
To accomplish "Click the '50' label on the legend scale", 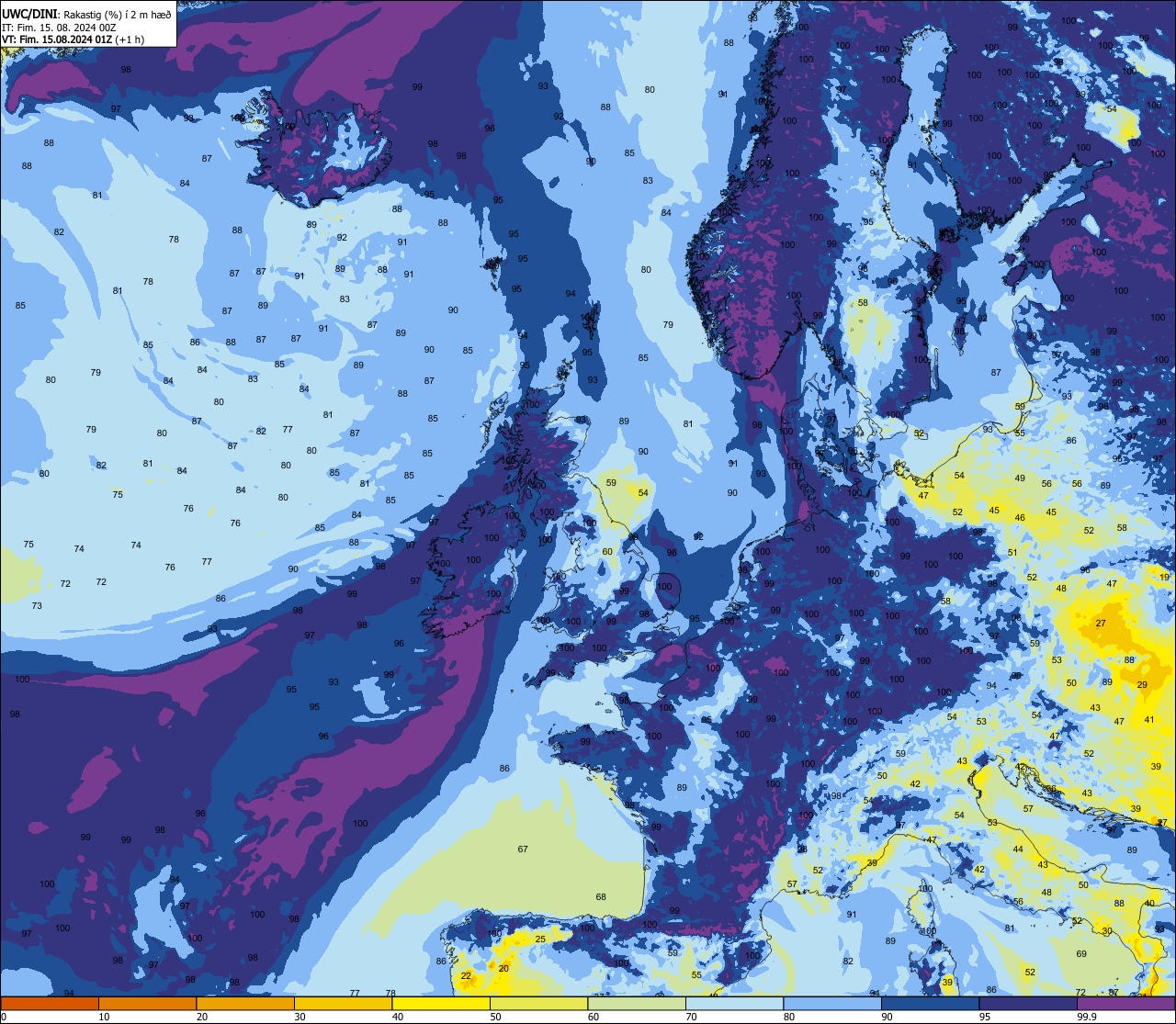I will coord(495,1017).
